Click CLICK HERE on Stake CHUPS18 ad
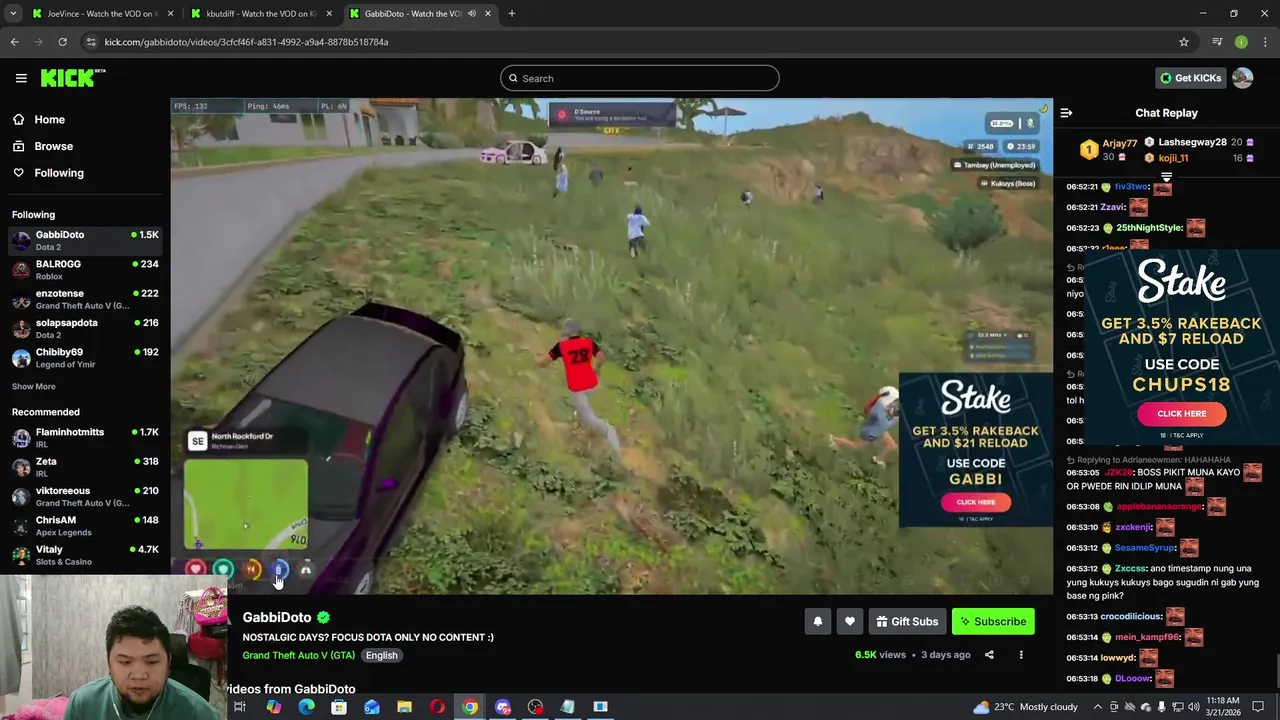The width and height of the screenshot is (1280, 720). (x=1181, y=413)
